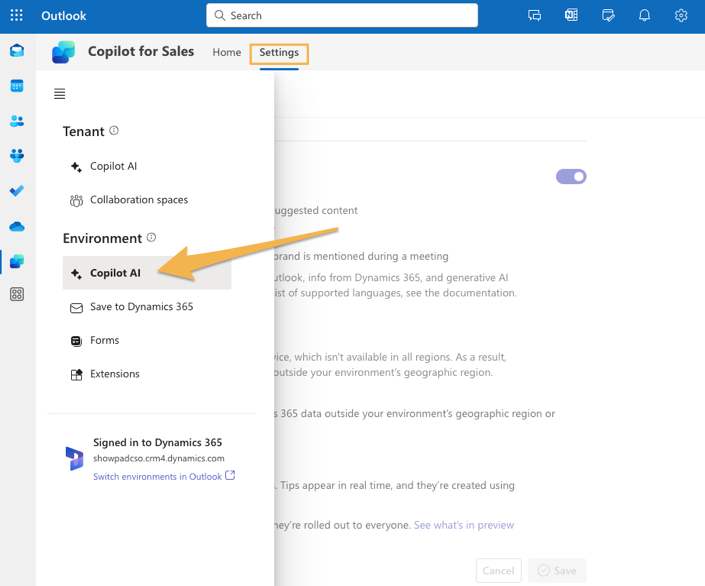The image size is (705, 586).
Task: Open the settings gear in header
Action: point(681,15)
